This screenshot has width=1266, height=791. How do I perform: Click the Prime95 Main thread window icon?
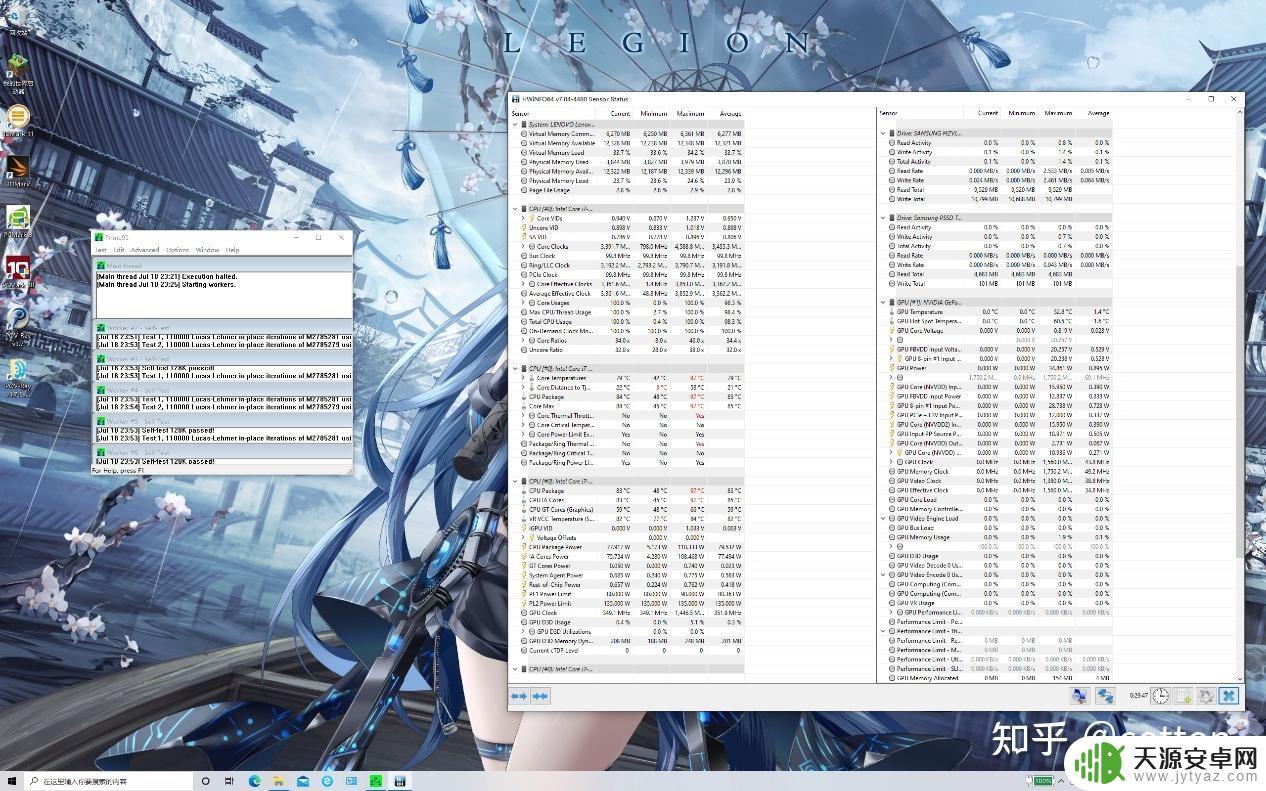click(x=100, y=266)
